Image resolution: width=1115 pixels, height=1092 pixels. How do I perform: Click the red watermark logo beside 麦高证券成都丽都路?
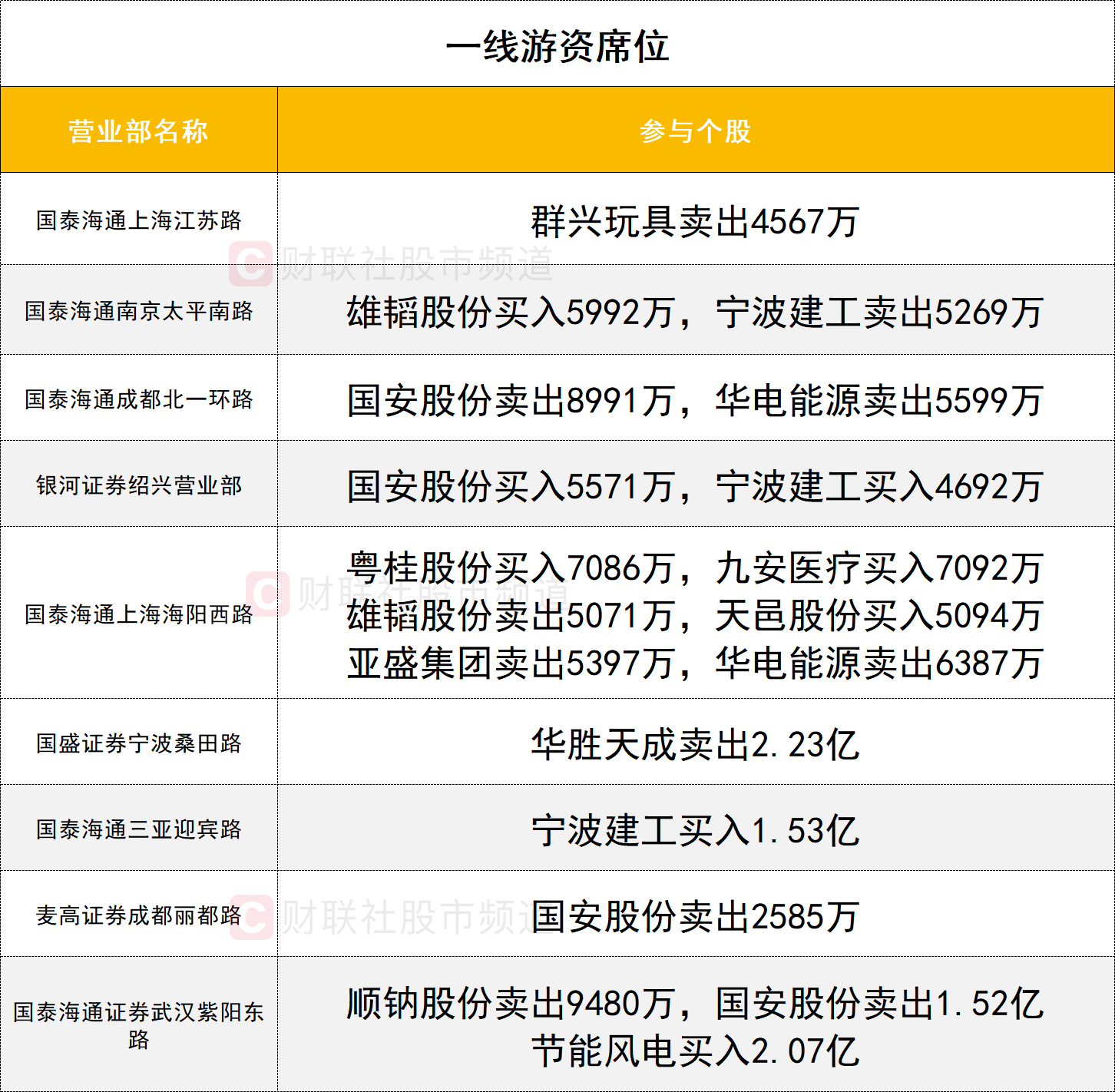click(x=251, y=917)
